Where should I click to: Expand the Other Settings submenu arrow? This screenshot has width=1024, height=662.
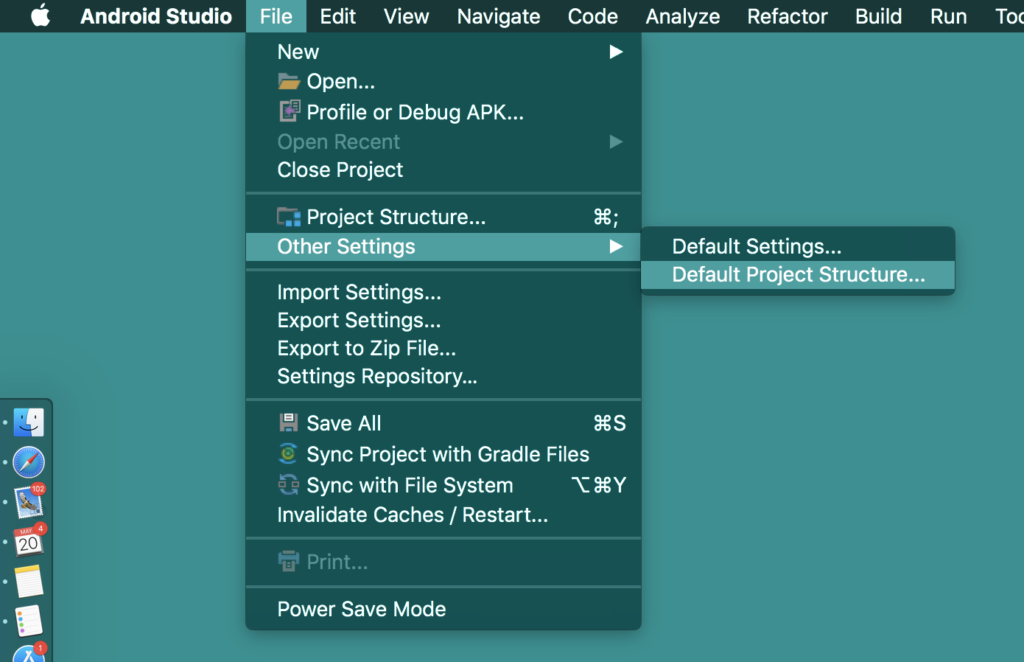(x=616, y=247)
